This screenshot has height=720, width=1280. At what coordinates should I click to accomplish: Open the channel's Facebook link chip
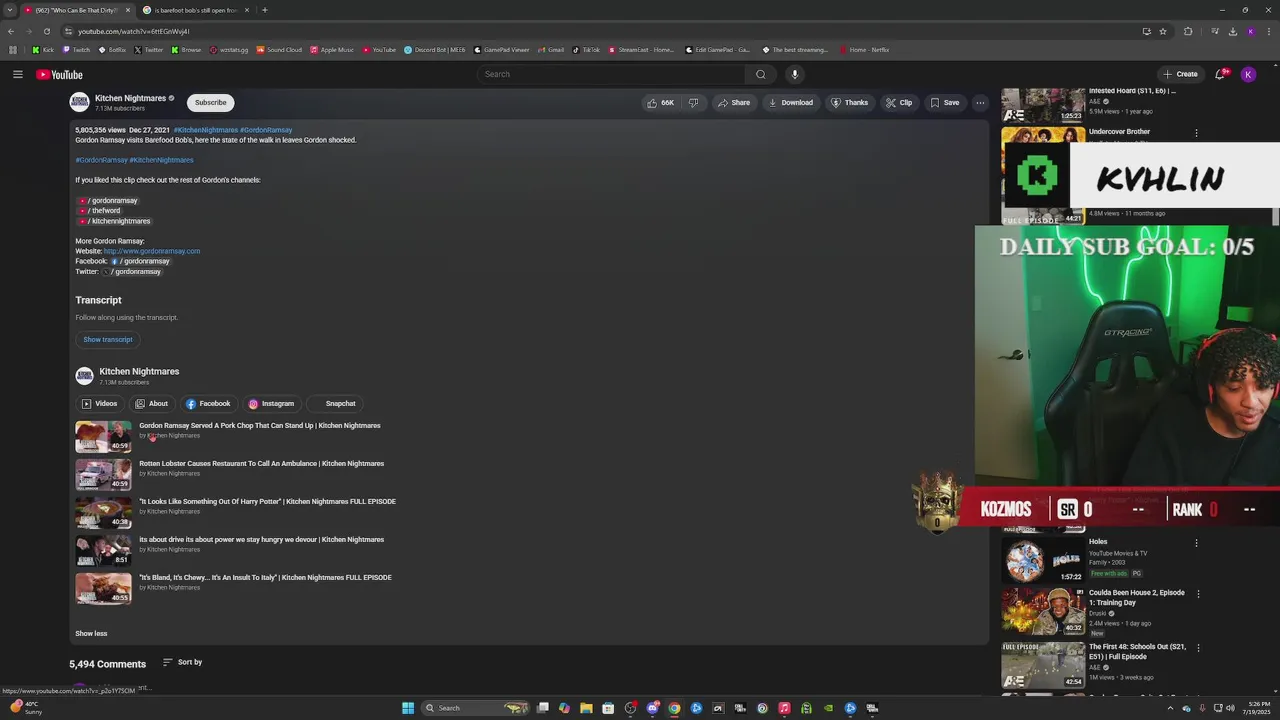pos(208,404)
